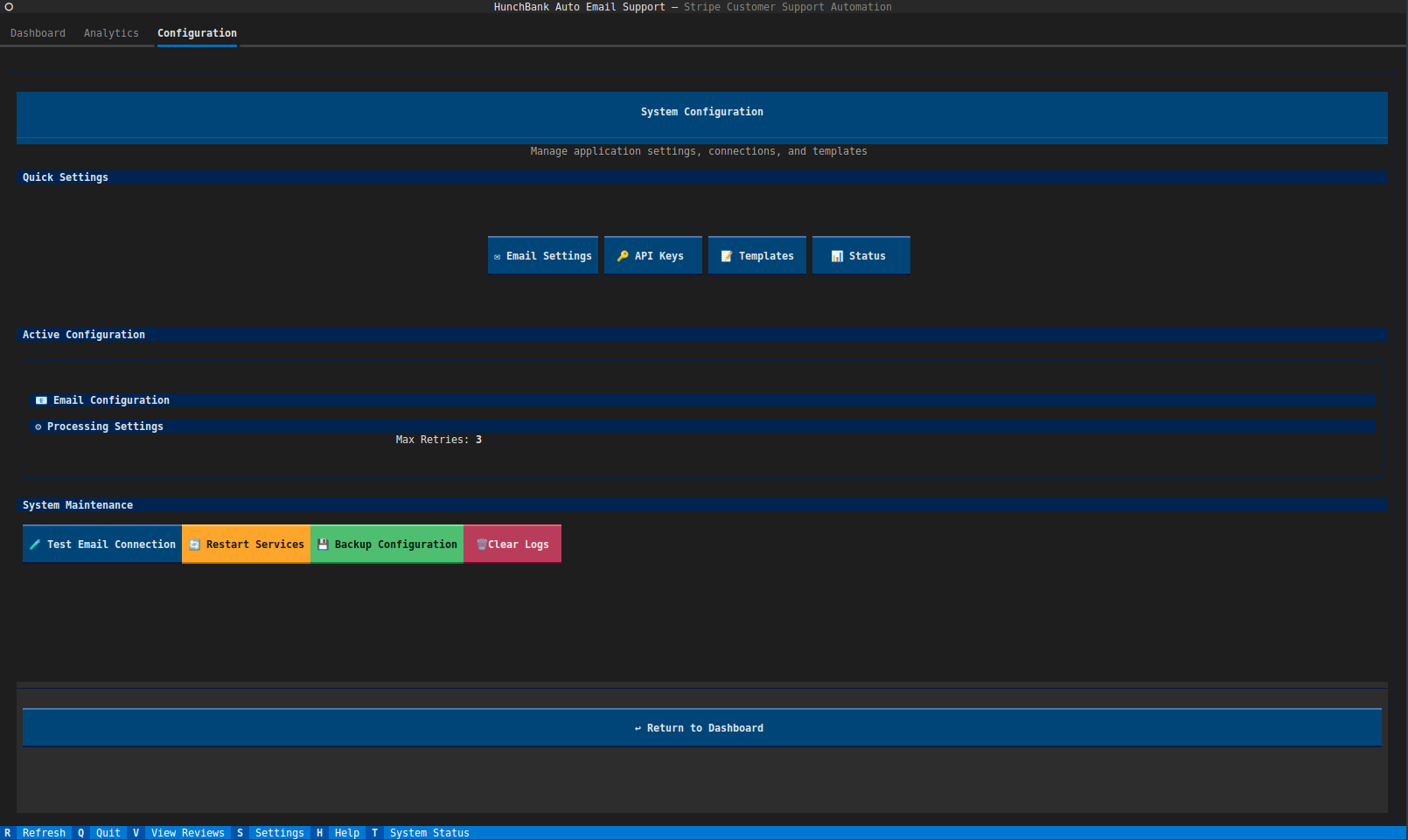Select the key icon for API Keys
The height and width of the screenshot is (840, 1408).
(623, 255)
